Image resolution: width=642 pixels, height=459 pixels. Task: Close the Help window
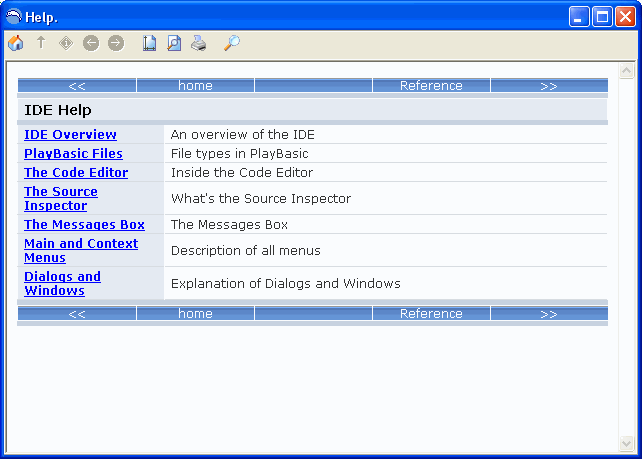point(626,17)
